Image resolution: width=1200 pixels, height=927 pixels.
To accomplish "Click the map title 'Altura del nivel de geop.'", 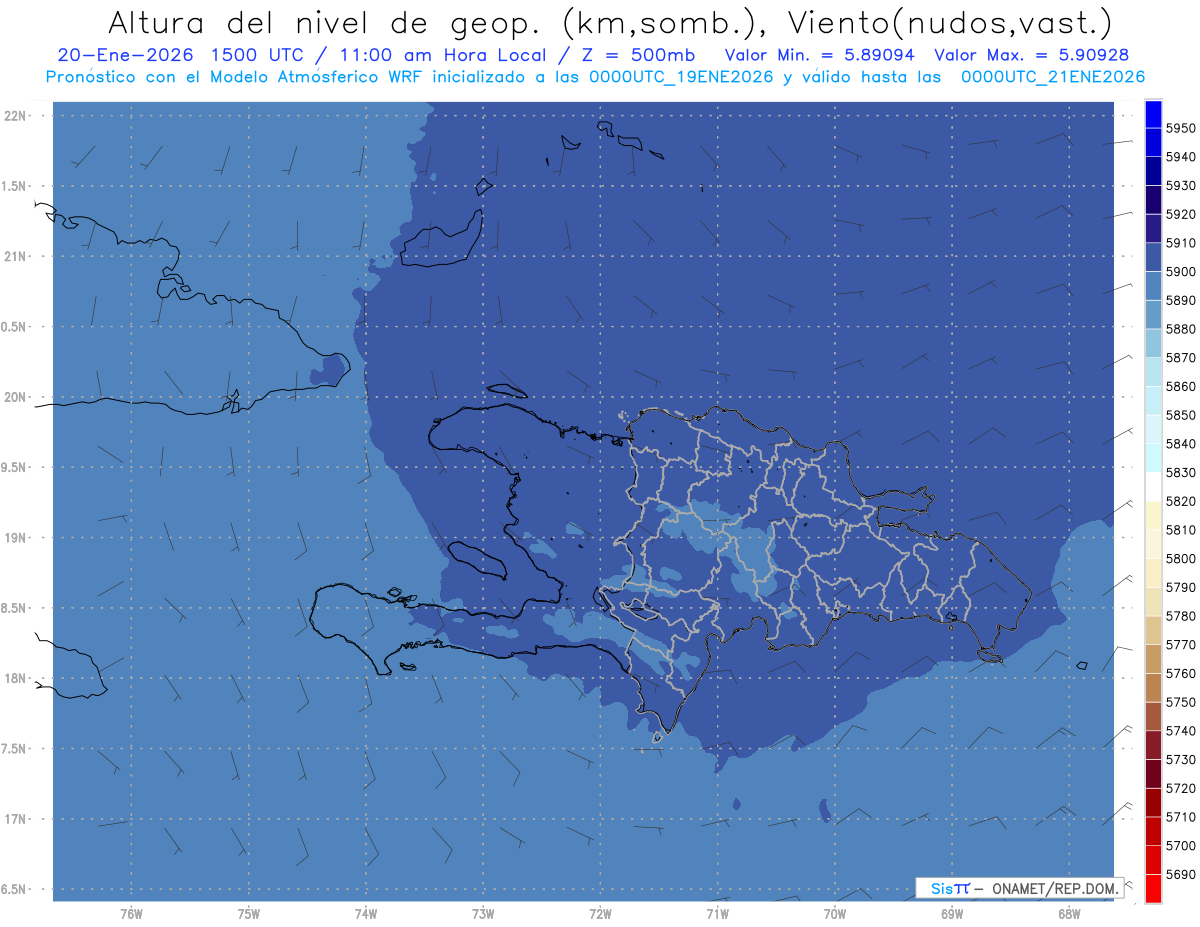I will click(x=324, y=22).
